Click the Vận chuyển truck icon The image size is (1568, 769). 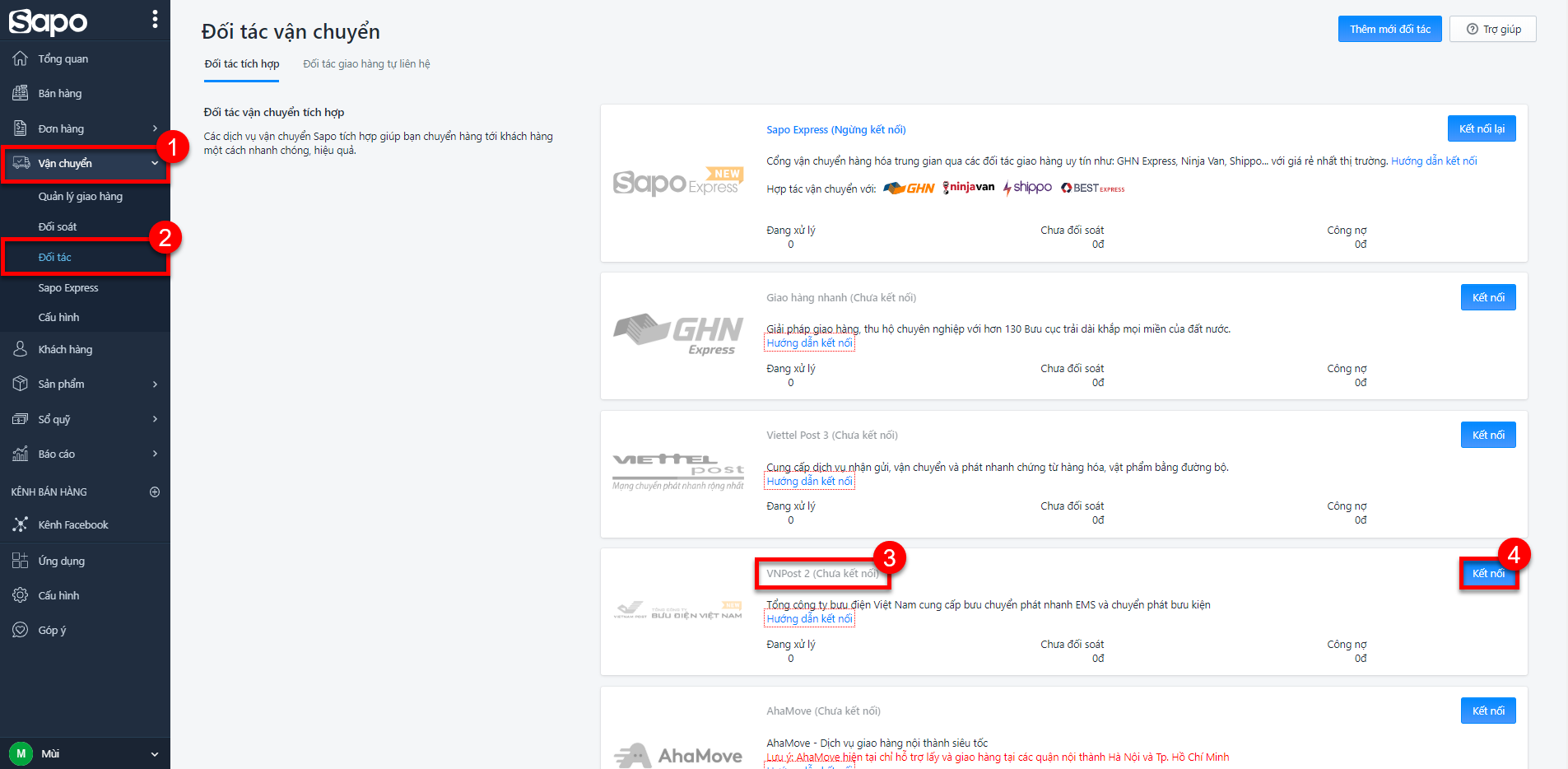coord(21,163)
